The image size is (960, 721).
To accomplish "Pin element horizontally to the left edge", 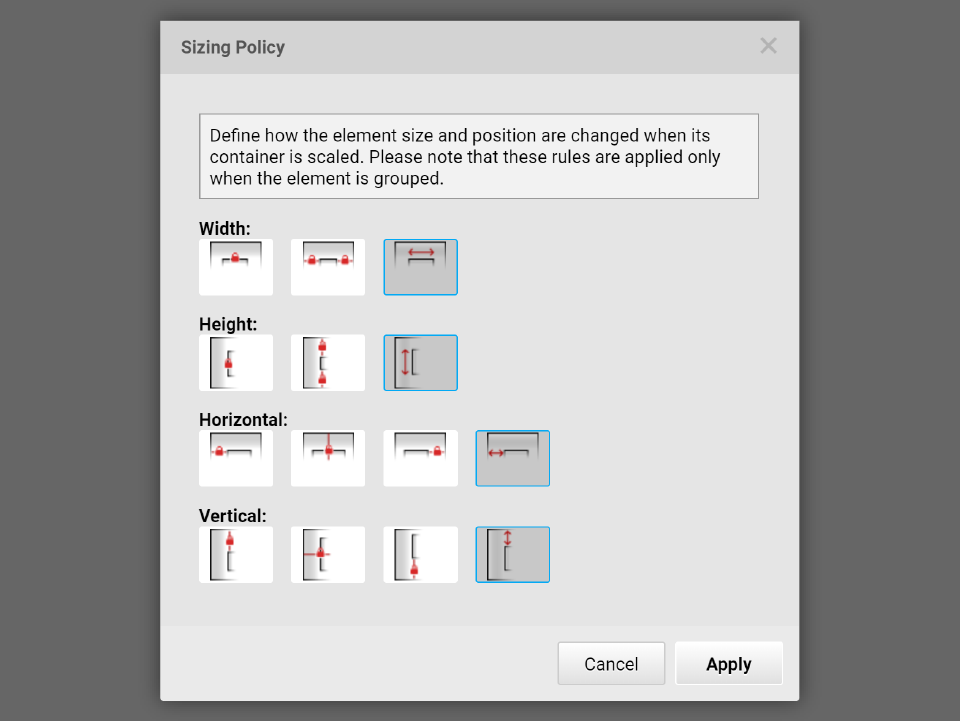I will tap(236, 458).
